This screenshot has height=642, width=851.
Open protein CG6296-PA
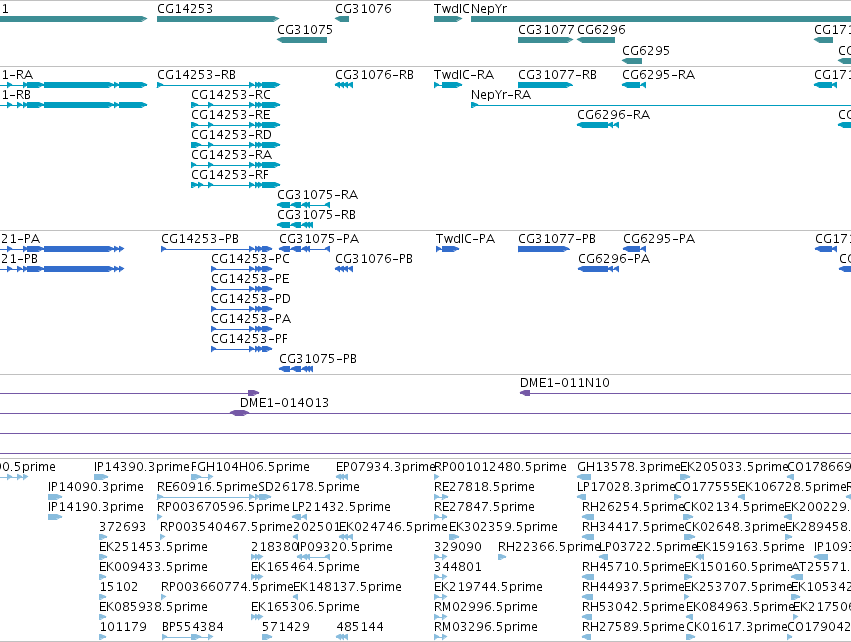[x=614, y=259]
